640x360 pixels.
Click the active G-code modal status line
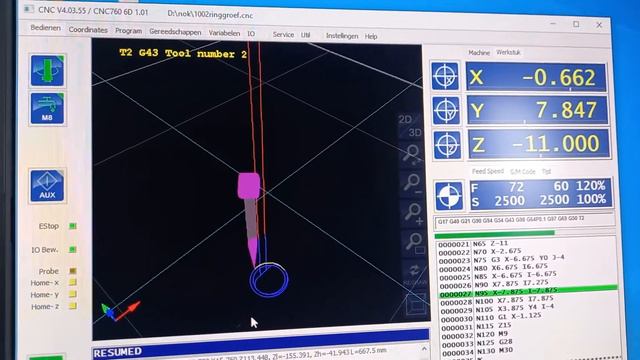point(524,221)
